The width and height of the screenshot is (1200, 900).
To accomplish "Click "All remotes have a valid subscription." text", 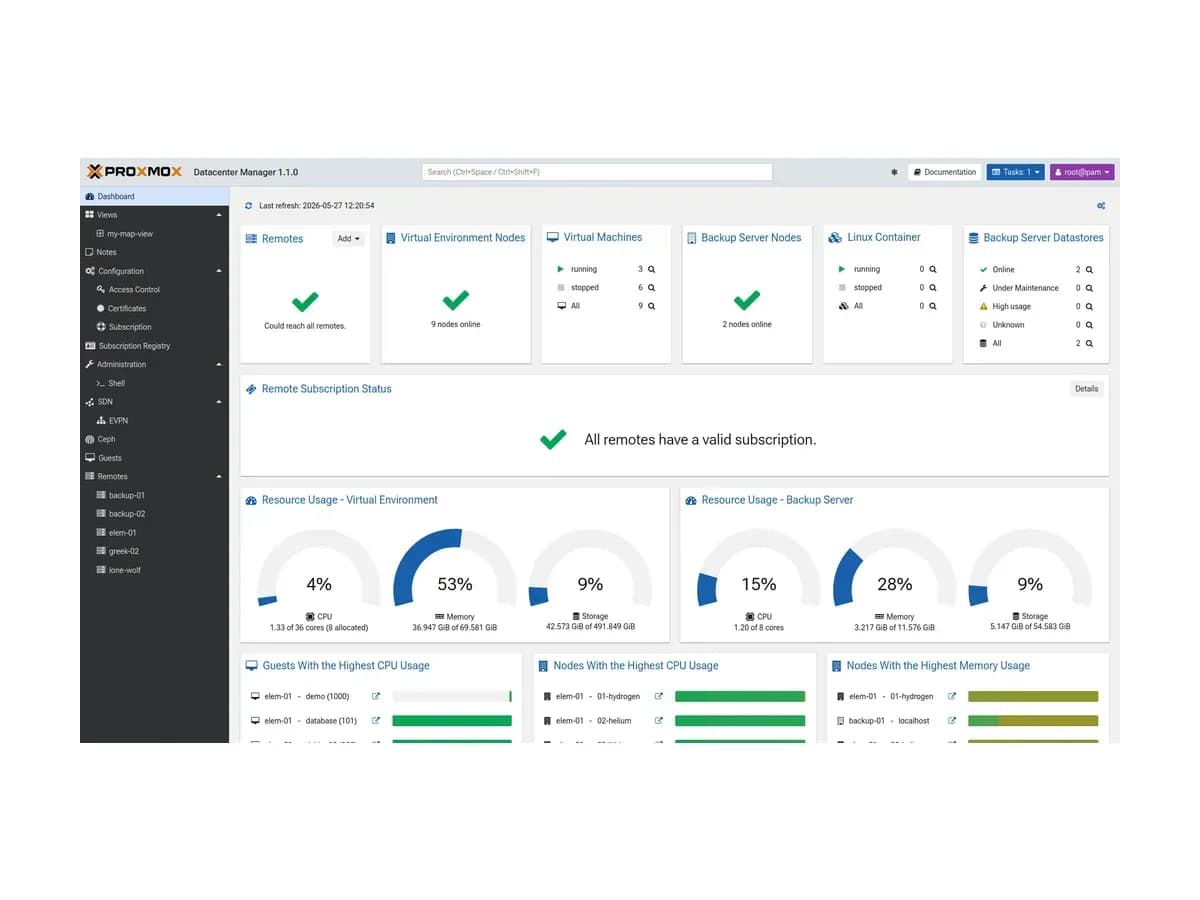I will click(700, 439).
